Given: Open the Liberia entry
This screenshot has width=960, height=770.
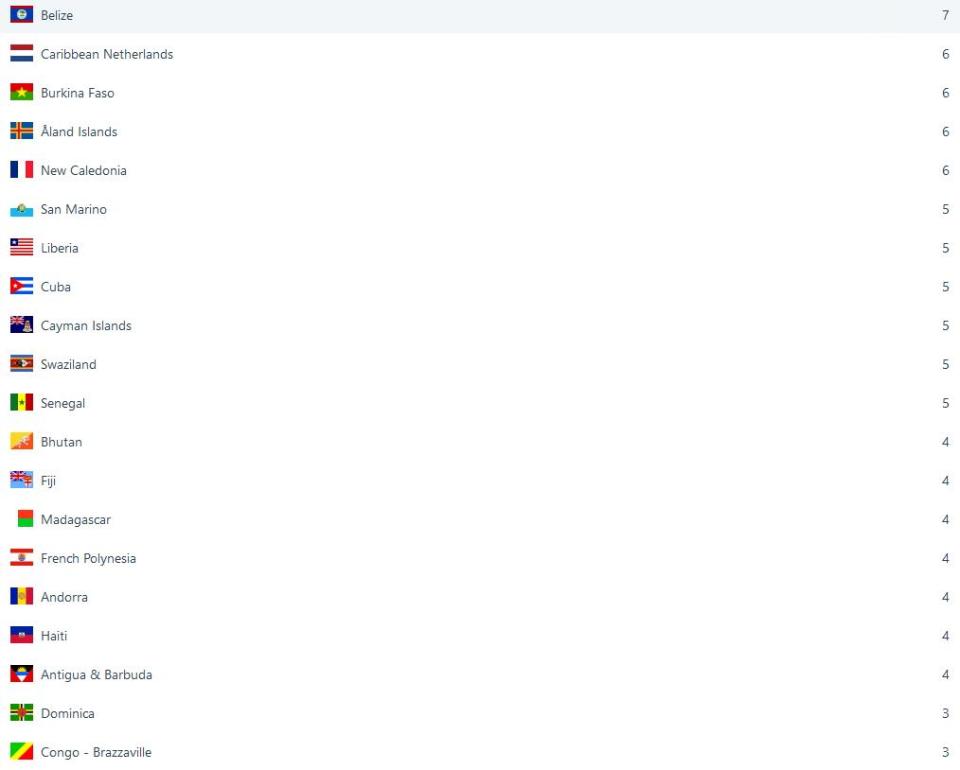Looking at the screenshot, I should pyautogui.click(x=59, y=248).
